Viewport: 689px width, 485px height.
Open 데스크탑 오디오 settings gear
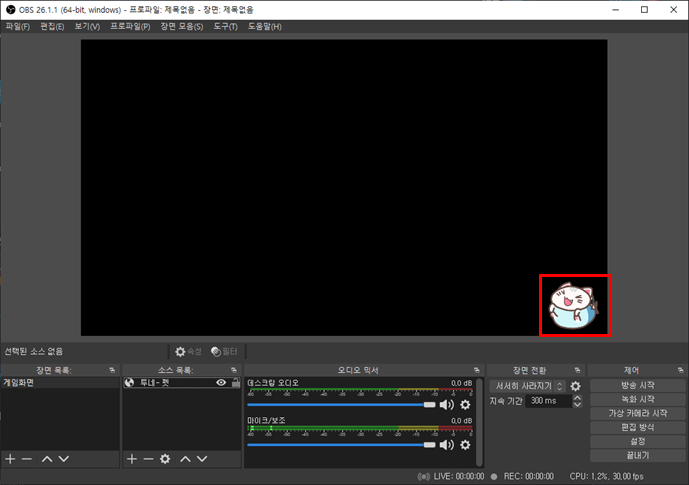tap(465, 405)
